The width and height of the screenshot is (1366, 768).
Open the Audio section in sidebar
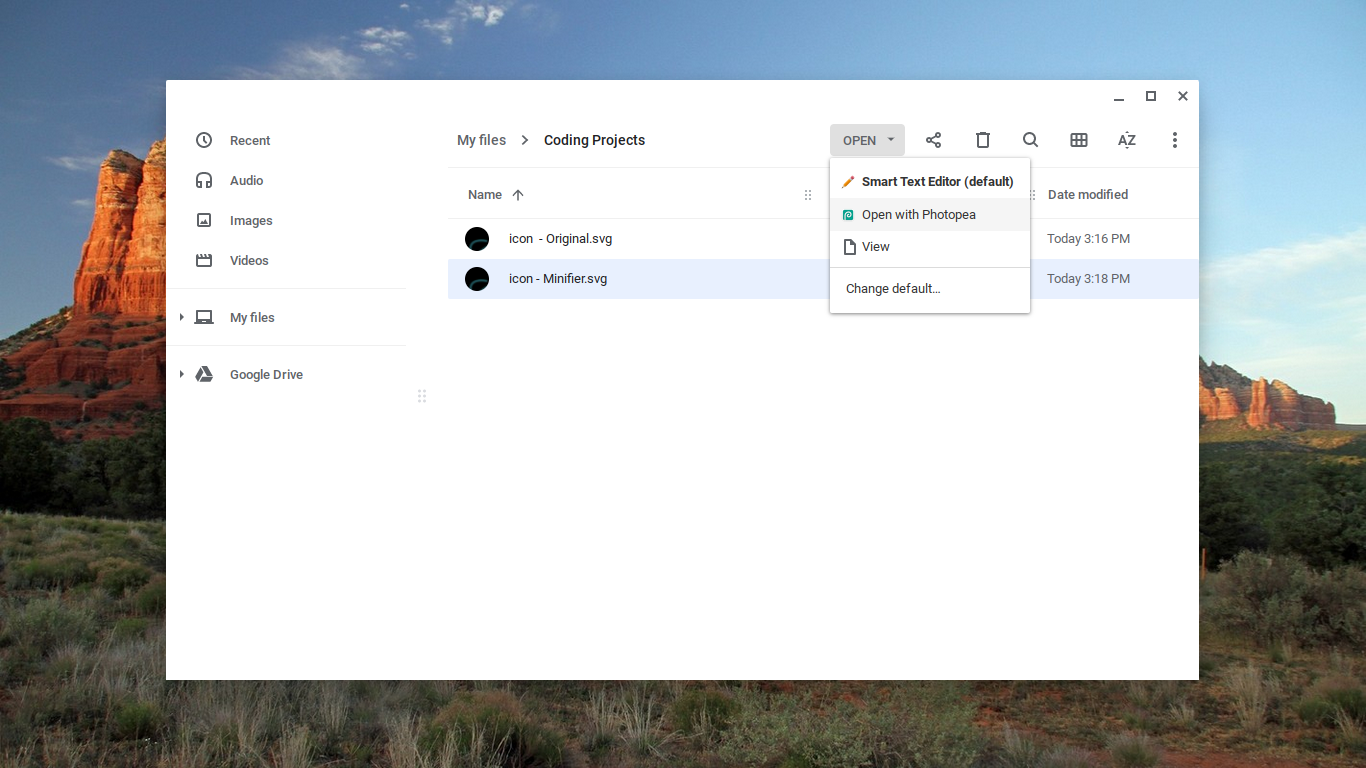pos(246,180)
